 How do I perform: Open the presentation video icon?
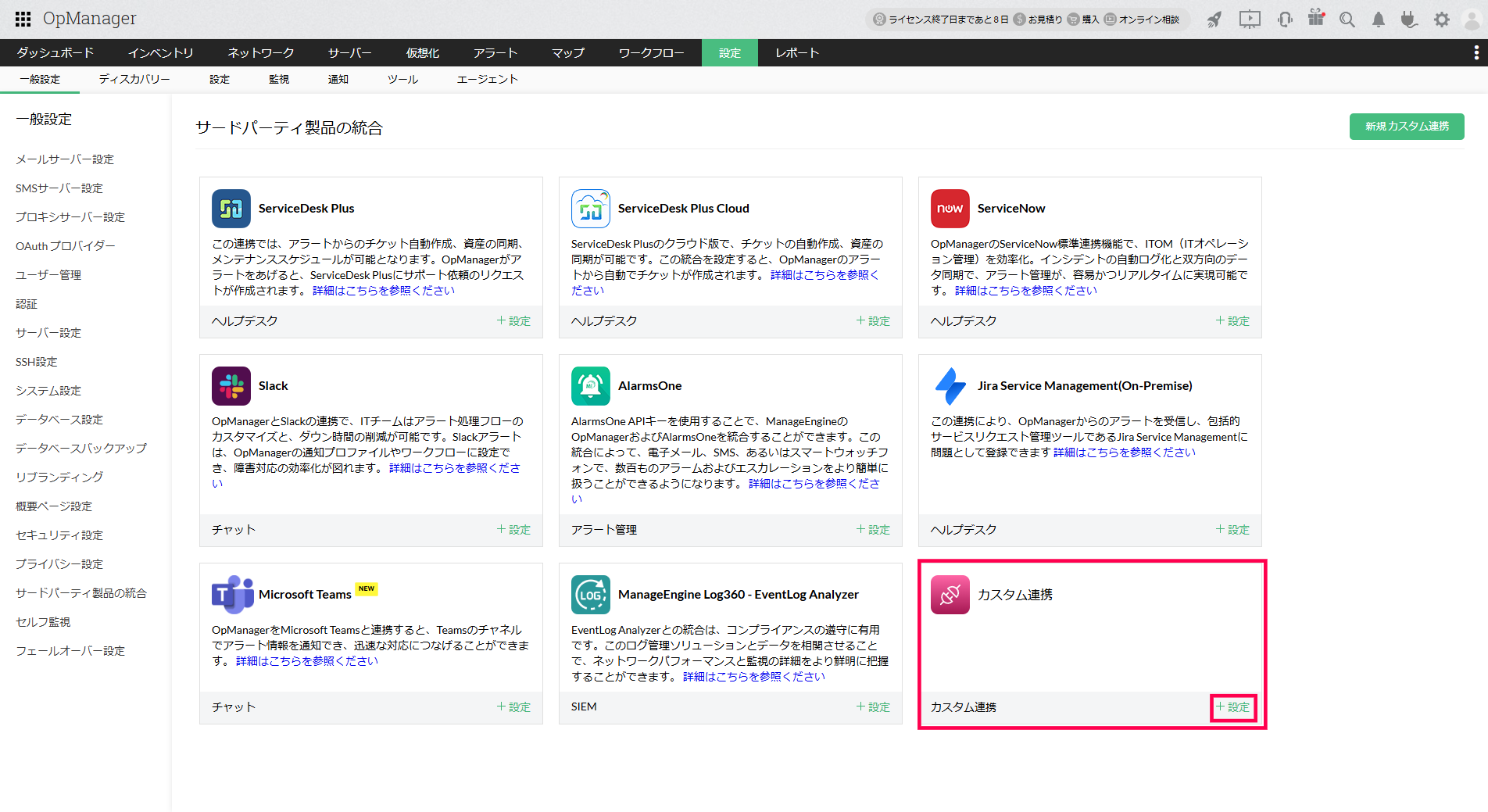1250,20
